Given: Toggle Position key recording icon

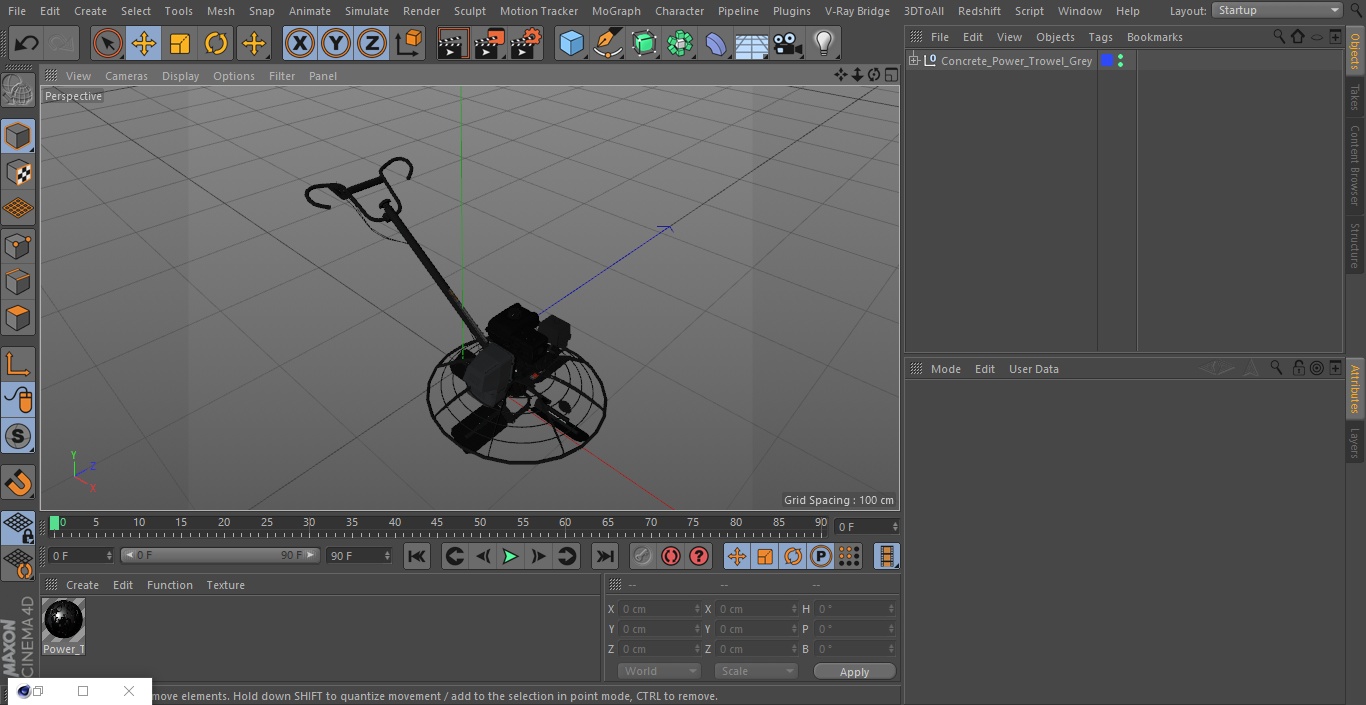Looking at the screenshot, I should coord(737,556).
